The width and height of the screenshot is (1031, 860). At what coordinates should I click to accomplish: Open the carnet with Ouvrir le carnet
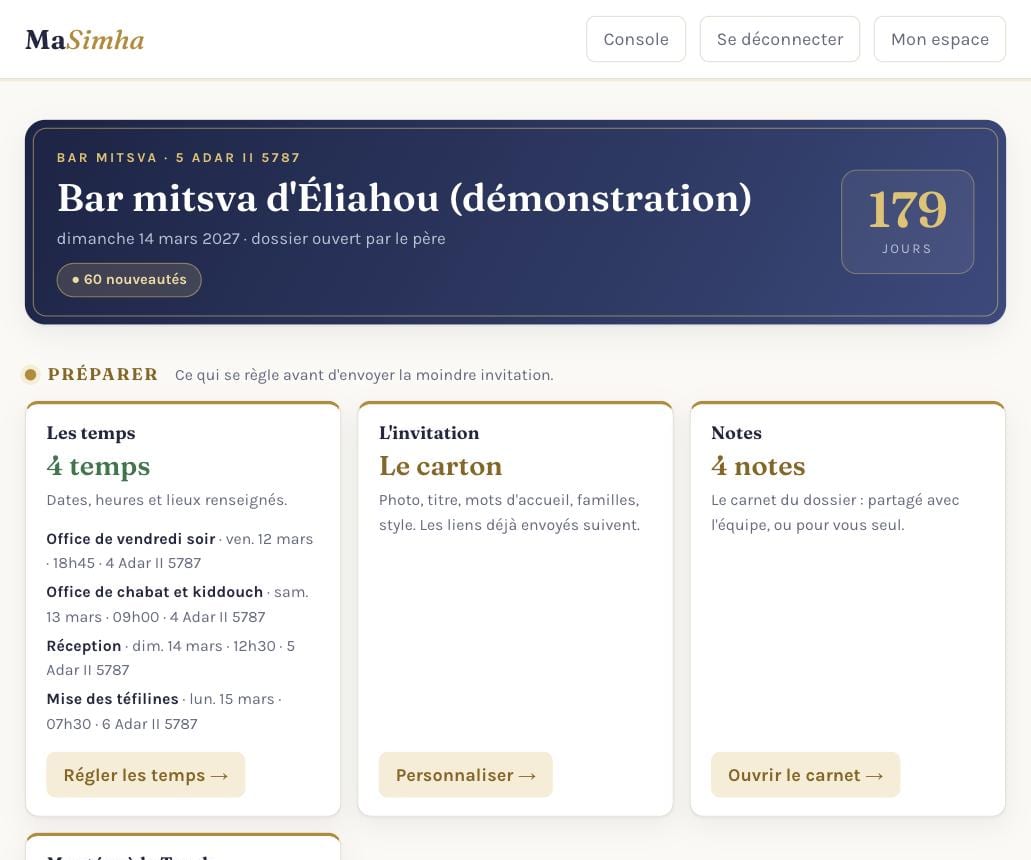(805, 775)
